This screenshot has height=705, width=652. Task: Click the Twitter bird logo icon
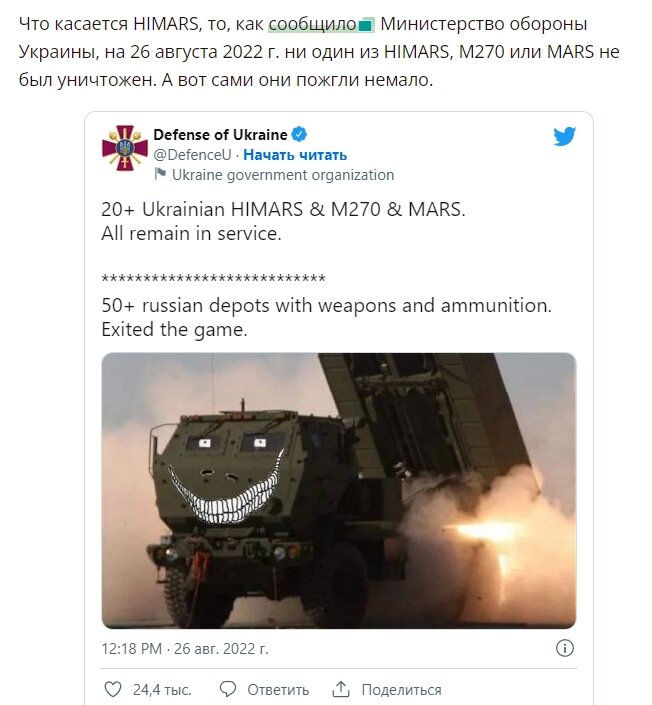click(564, 136)
